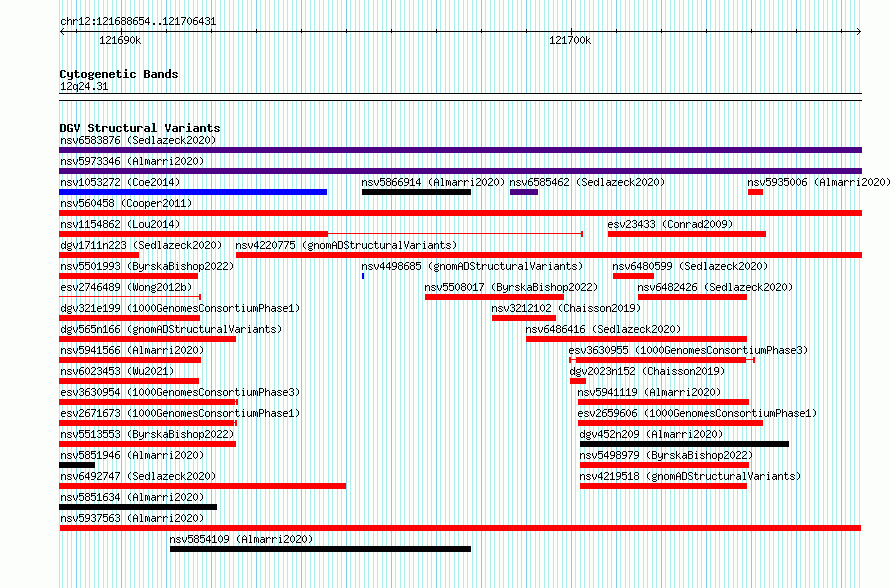Click the red nsv5508017 (ByrskaBishop2022) bar
Image resolution: width=890 pixels, height=588 pixels.
494,297
